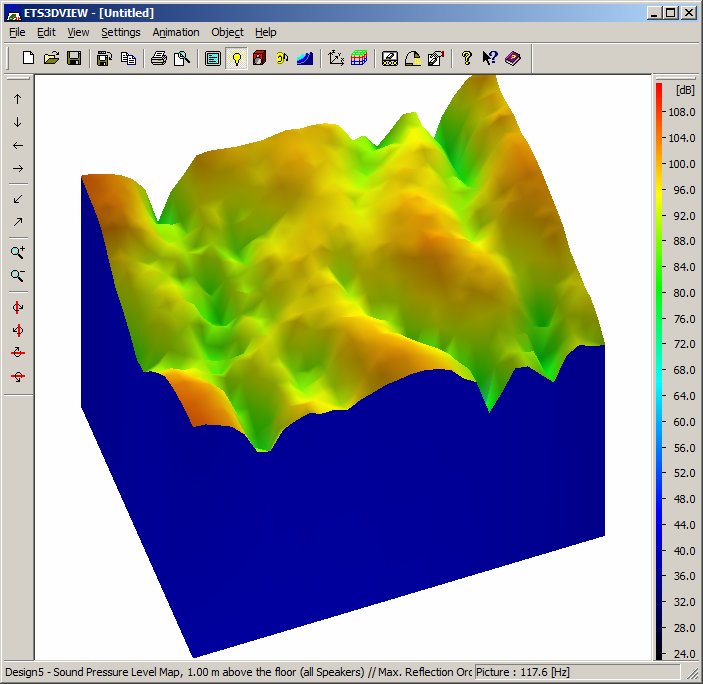Click the blue mapping surface icon
The height and width of the screenshot is (684, 703).
pyautogui.click(x=305, y=58)
